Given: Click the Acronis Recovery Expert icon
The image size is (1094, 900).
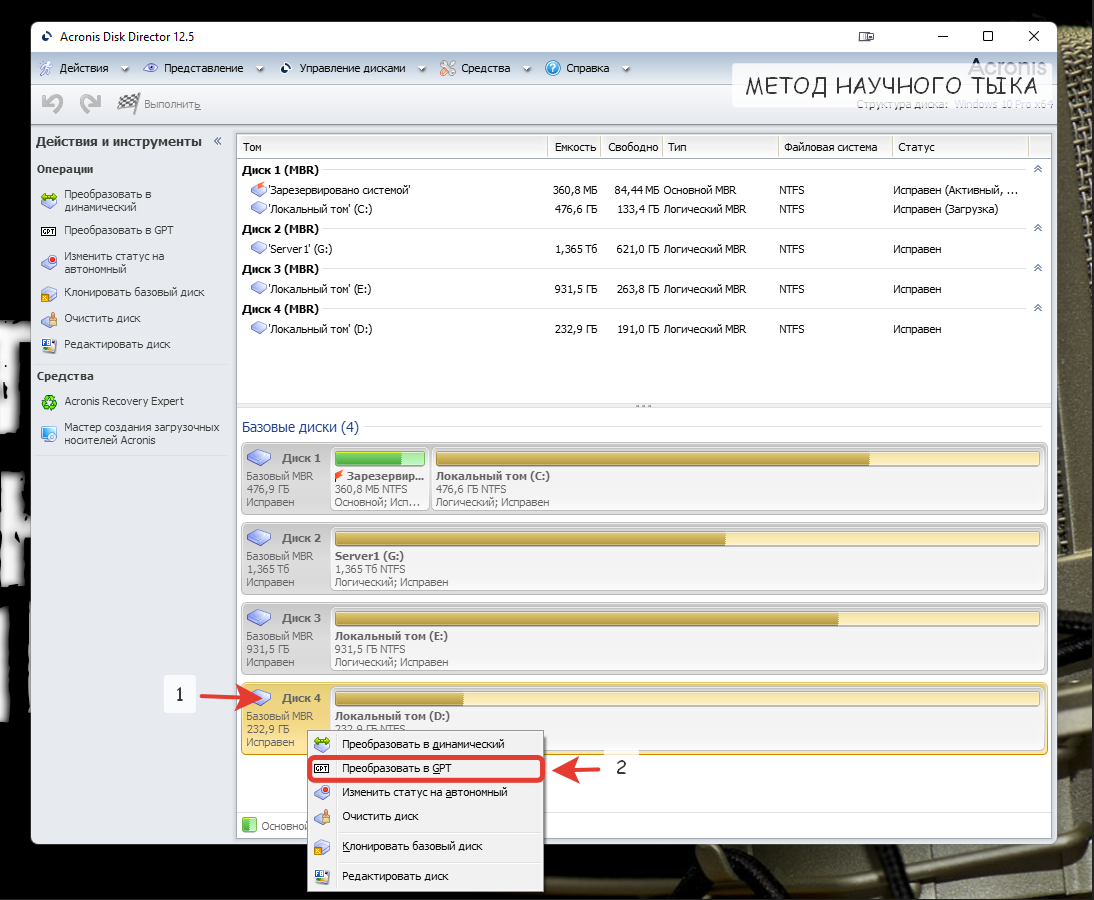Looking at the screenshot, I should [49, 402].
